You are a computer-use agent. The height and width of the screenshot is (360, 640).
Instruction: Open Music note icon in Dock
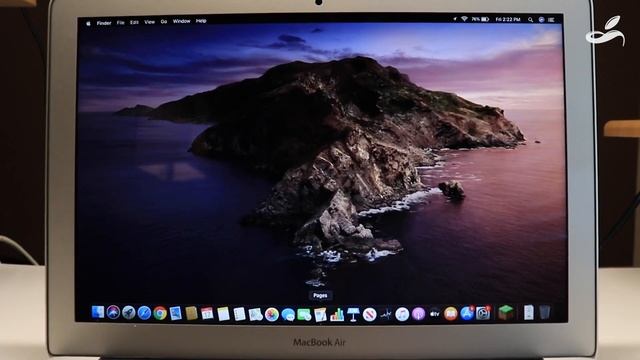point(402,314)
